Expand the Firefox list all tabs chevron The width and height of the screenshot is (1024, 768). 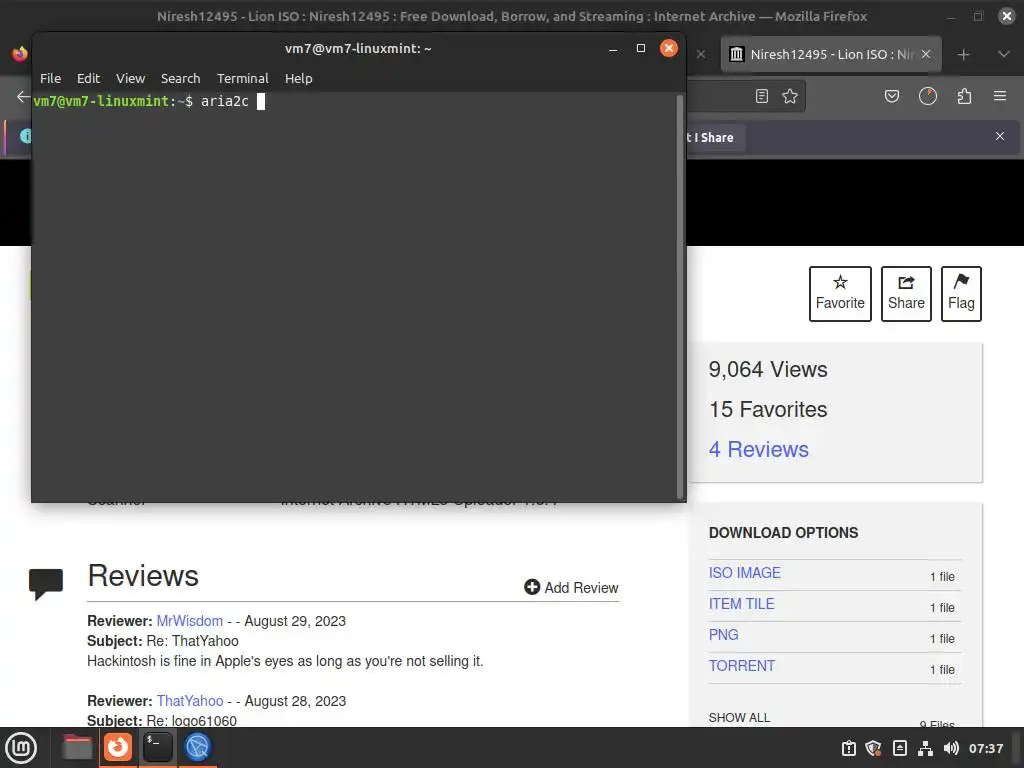pyautogui.click(x=1004, y=54)
